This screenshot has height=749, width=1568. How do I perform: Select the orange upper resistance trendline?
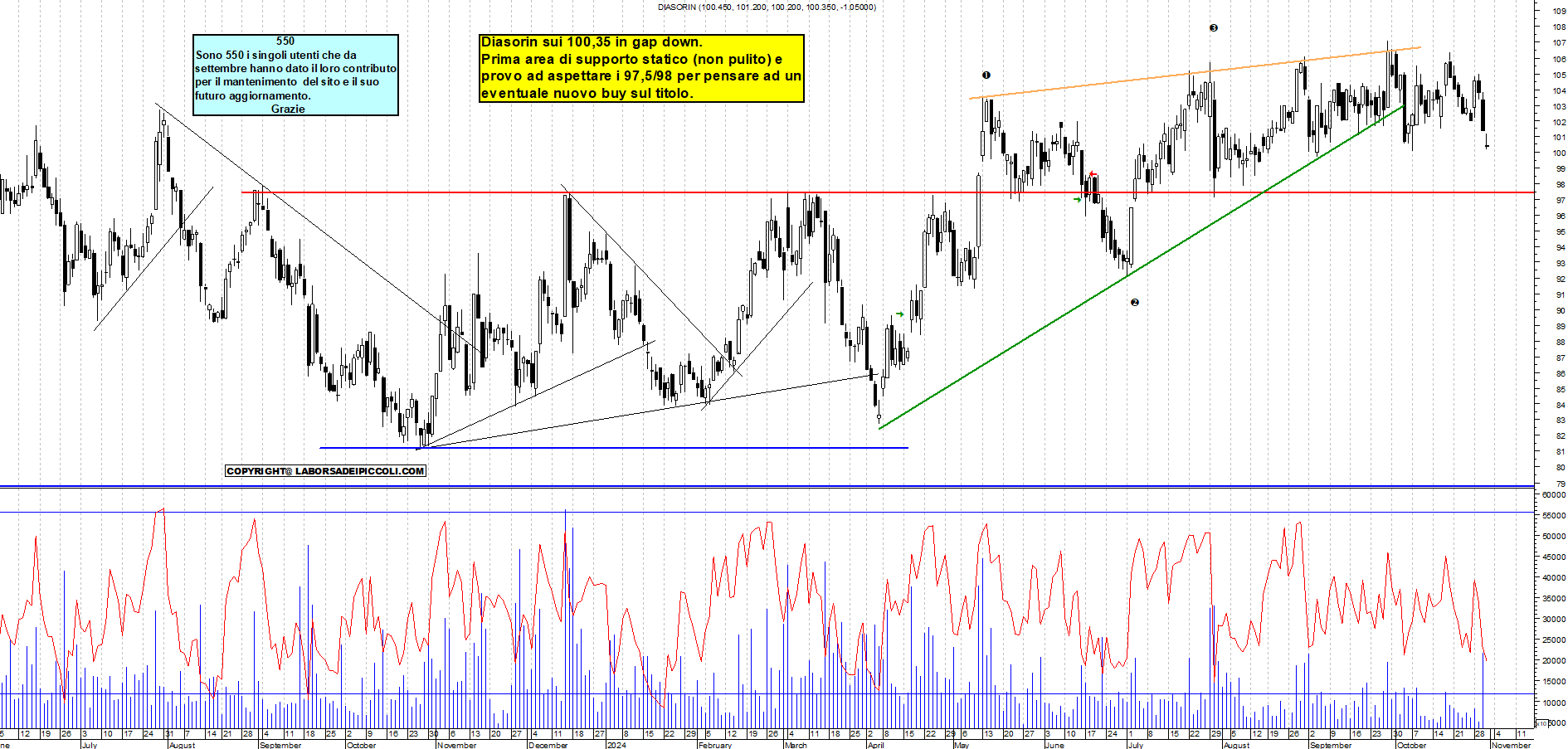point(1195,73)
